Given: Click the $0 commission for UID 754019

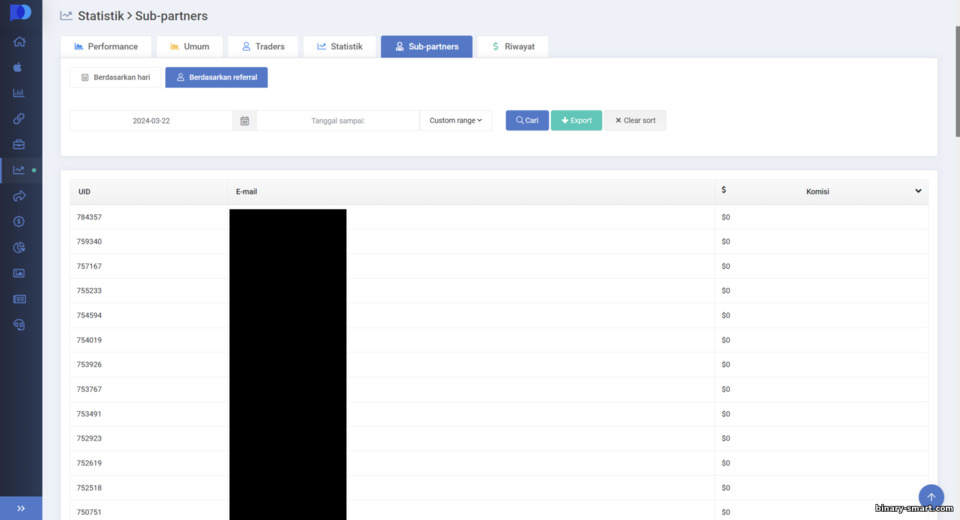Looking at the screenshot, I should (x=726, y=340).
